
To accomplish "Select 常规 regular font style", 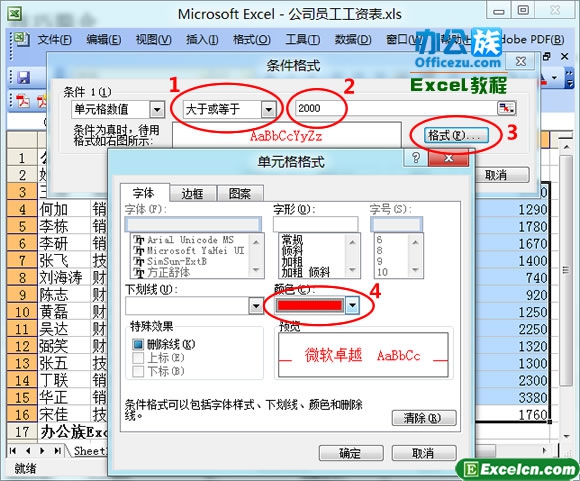I will pyautogui.click(x=292, y=239).
